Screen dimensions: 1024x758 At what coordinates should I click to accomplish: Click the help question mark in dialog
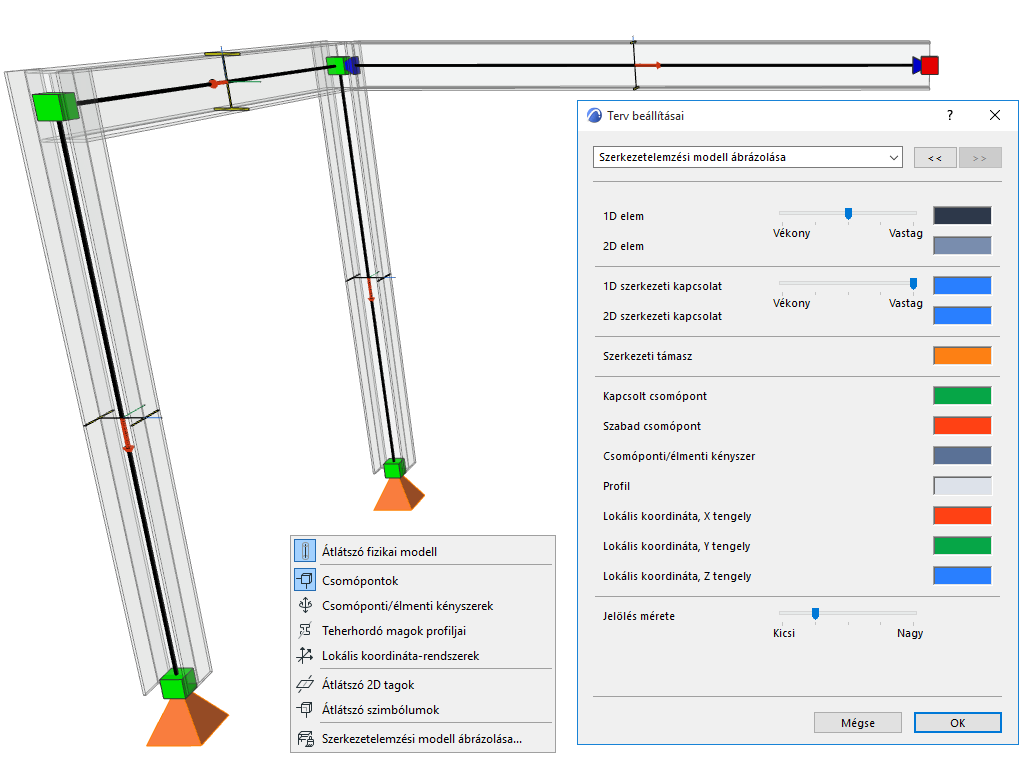[950, 115]
